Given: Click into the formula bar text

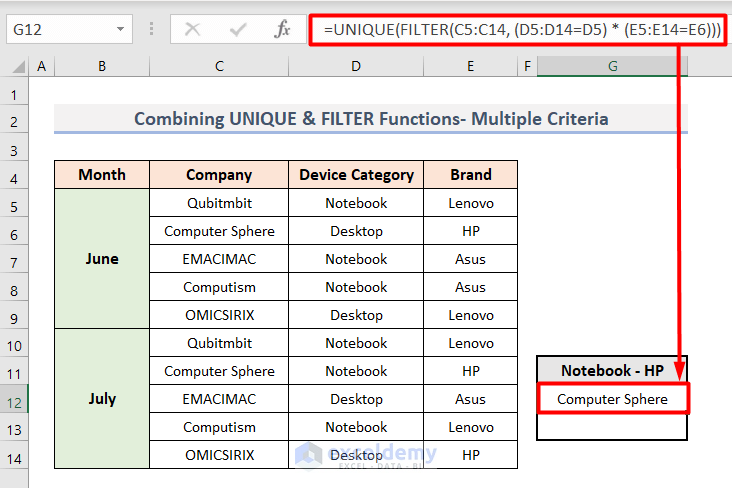Looking at the screenshot, I should 522,30.
